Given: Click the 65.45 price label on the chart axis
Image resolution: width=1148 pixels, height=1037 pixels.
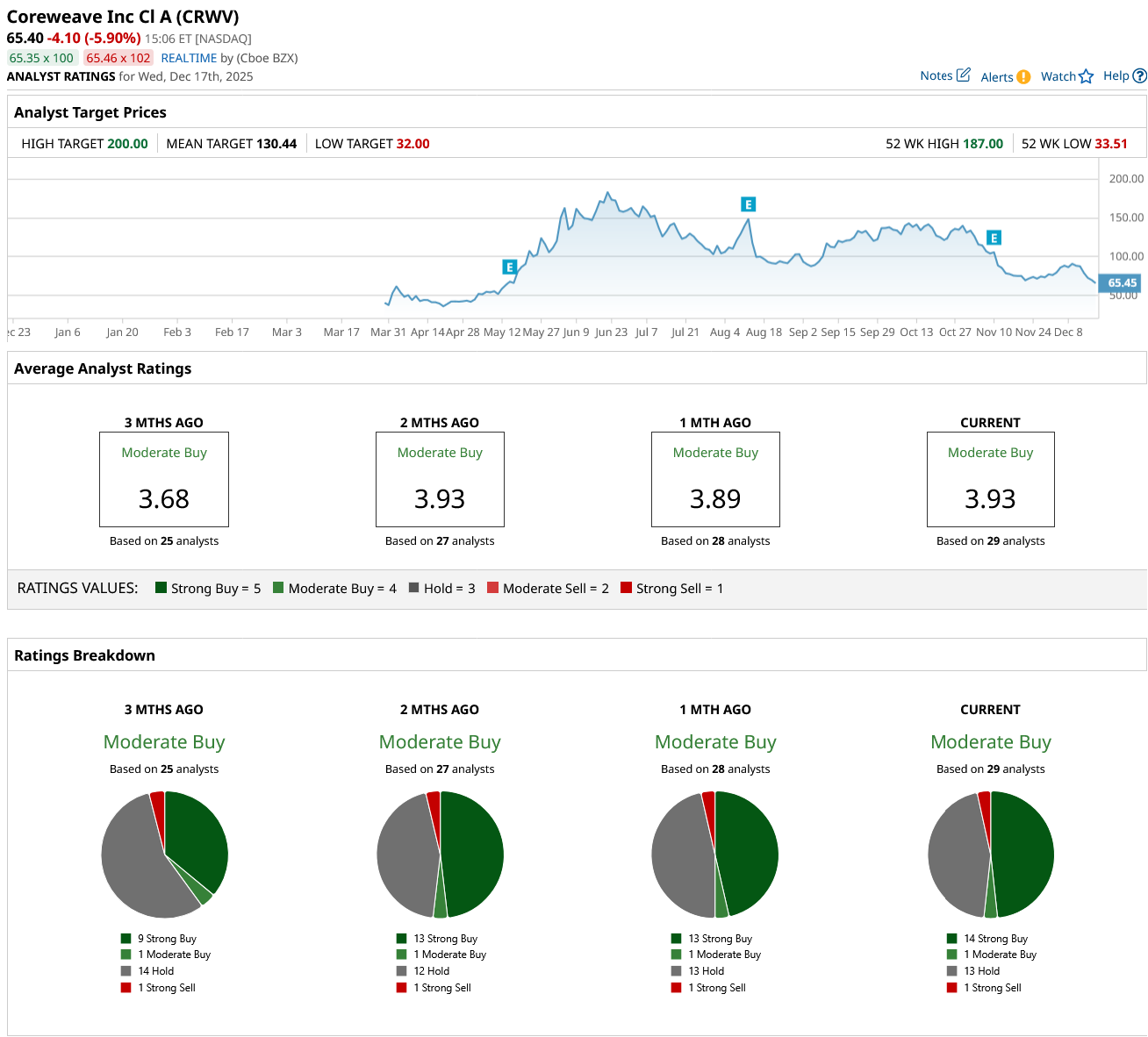Looking at the screenshot, I should pos(1121,282).
